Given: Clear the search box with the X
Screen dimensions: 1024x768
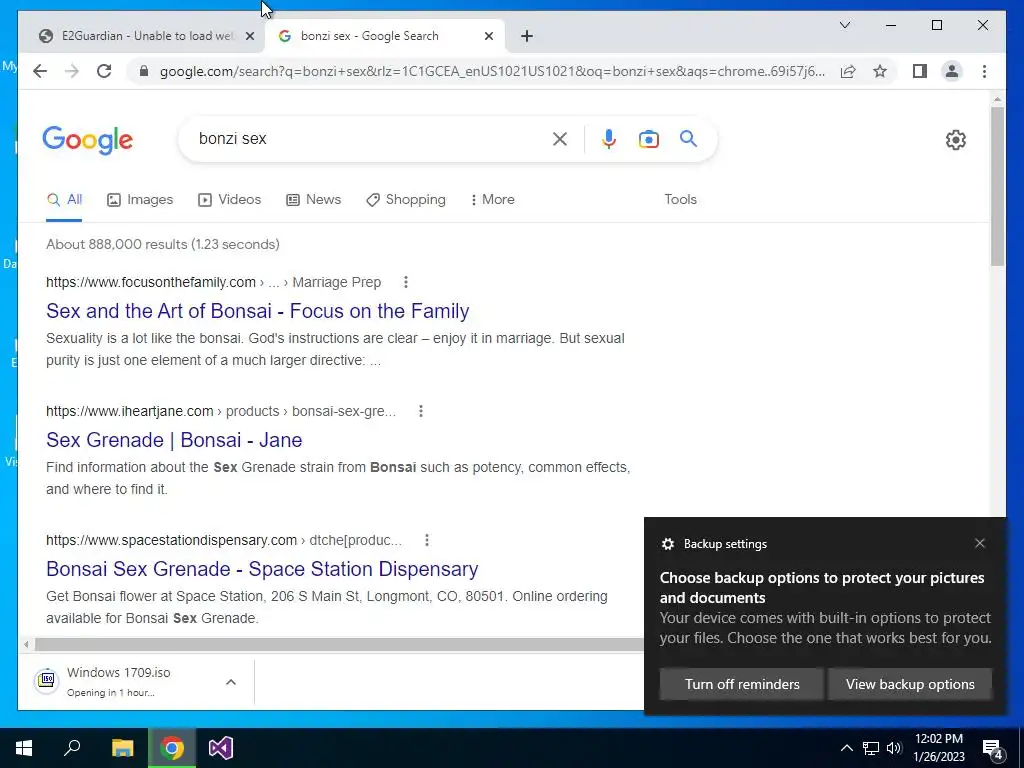Looking at the screenshot, I should click(560, 138).
